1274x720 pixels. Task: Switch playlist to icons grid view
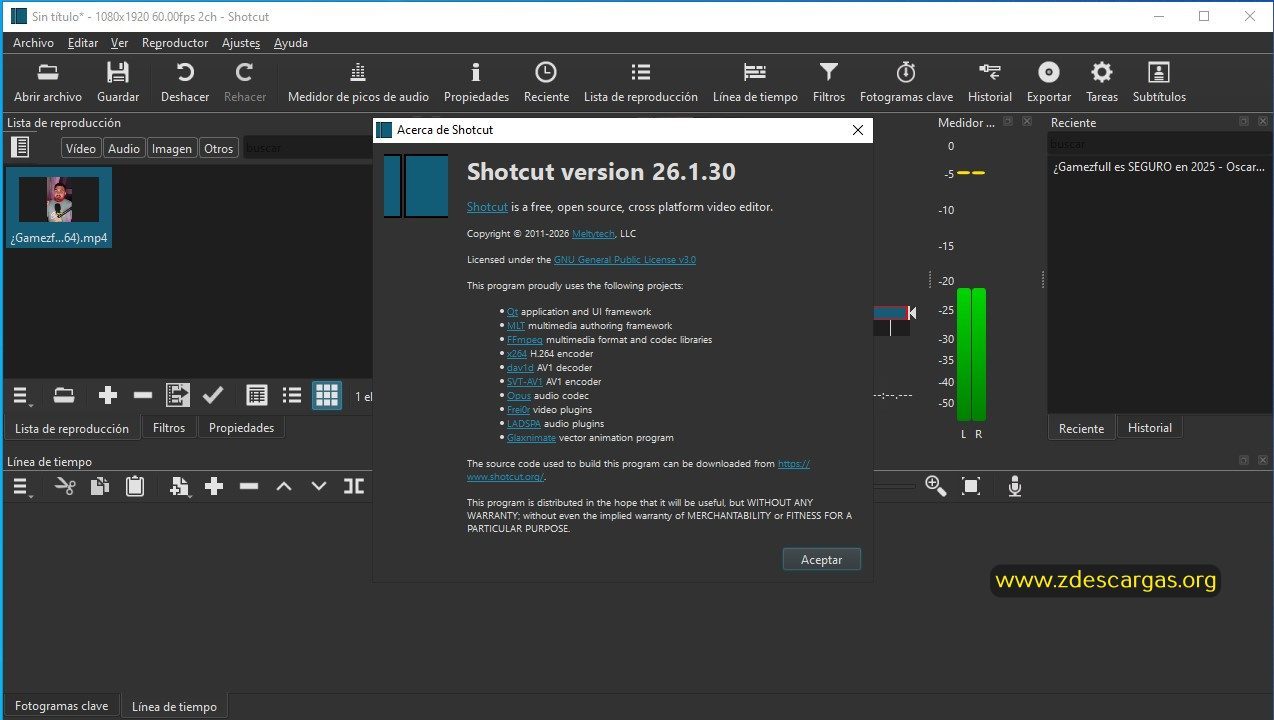[327, 395]
